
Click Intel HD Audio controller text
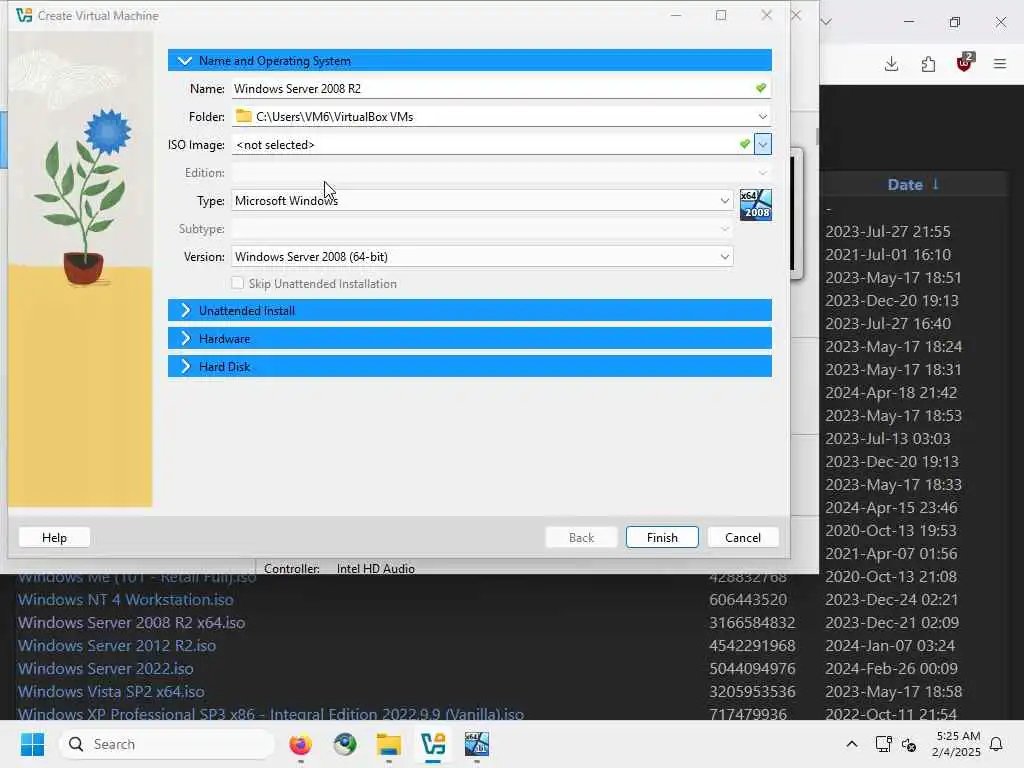click(x=376, y=568)
